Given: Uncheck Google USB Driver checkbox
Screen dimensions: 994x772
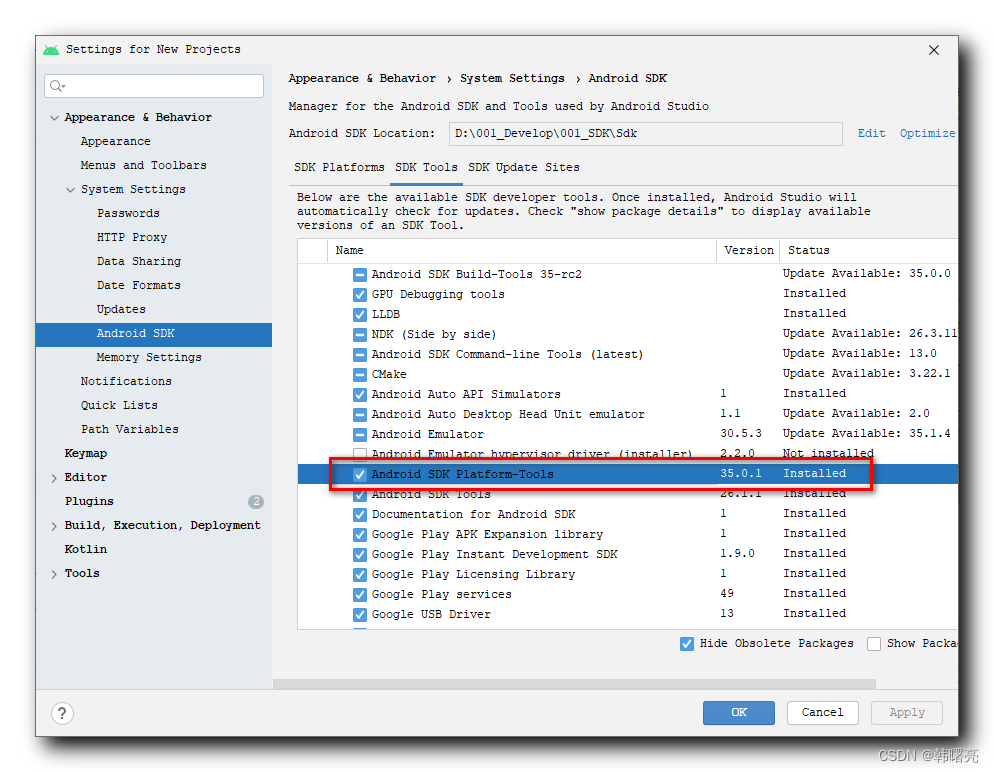Looking at the screenshot, I should 359,614.
